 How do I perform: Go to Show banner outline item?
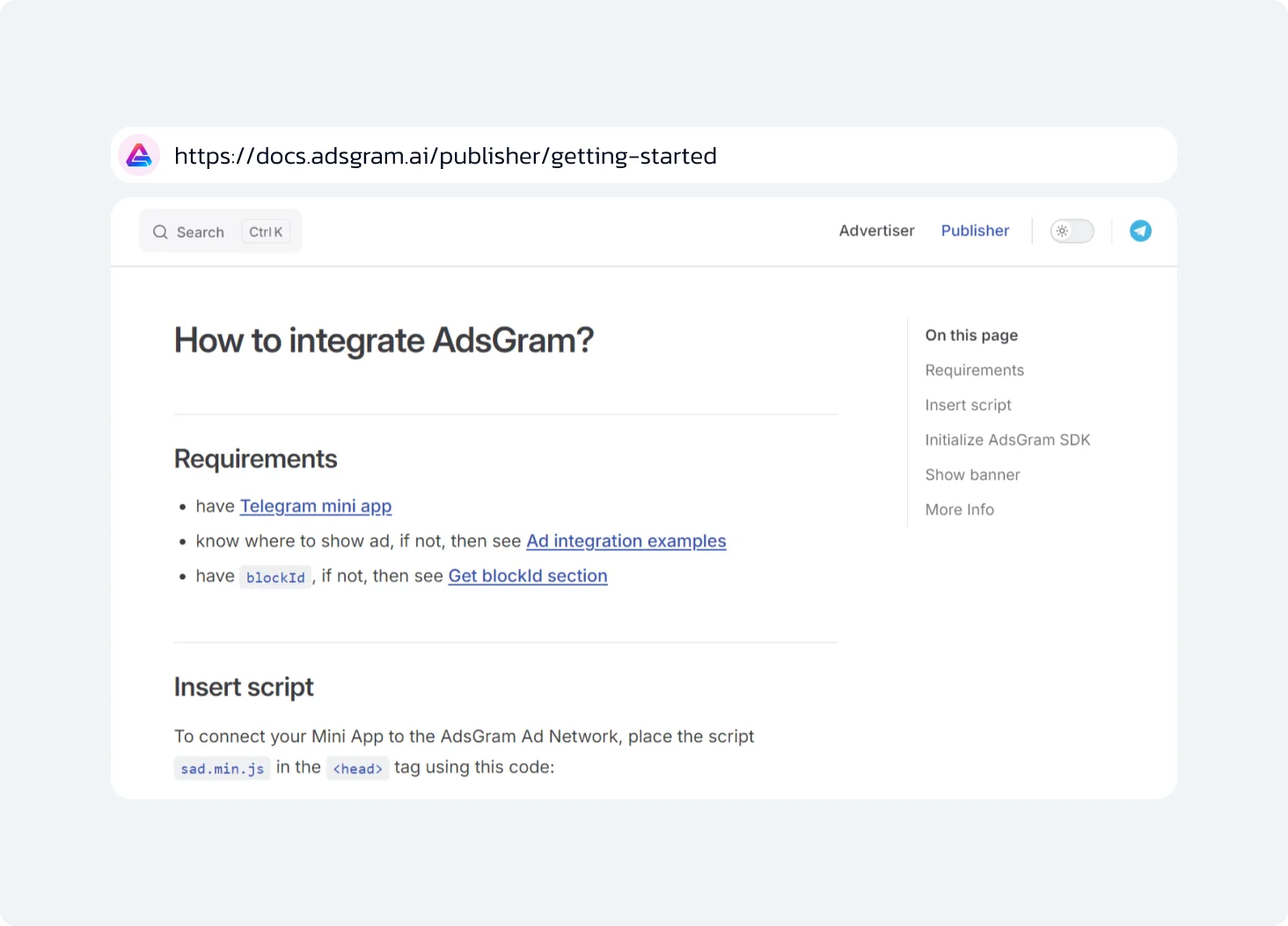[972, 475]
